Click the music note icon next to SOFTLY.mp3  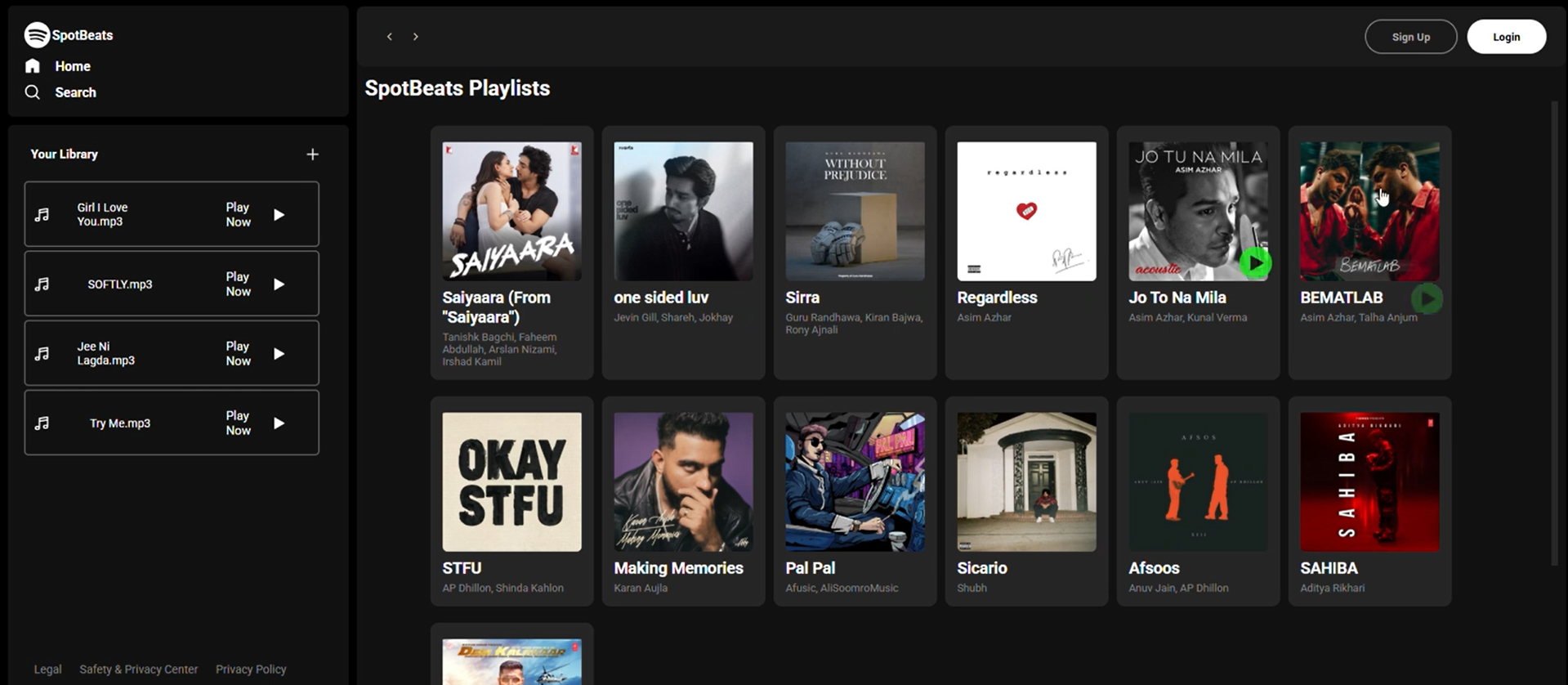pos(42,284)
